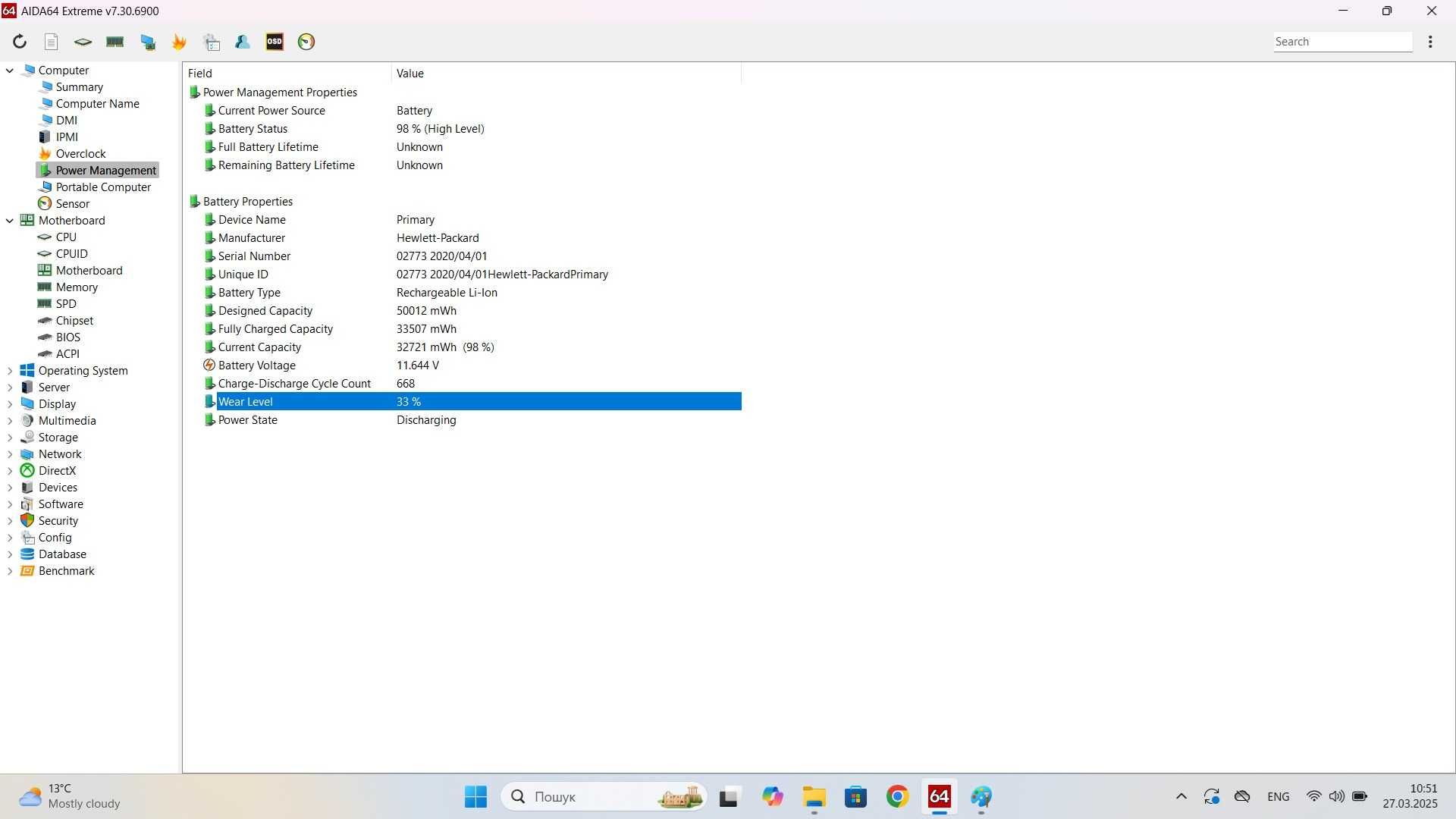This screenshot has height=819, width=1456.
Task: Select the Designed Capacity row
Action: pyautogui.click(x=472, y=311)
